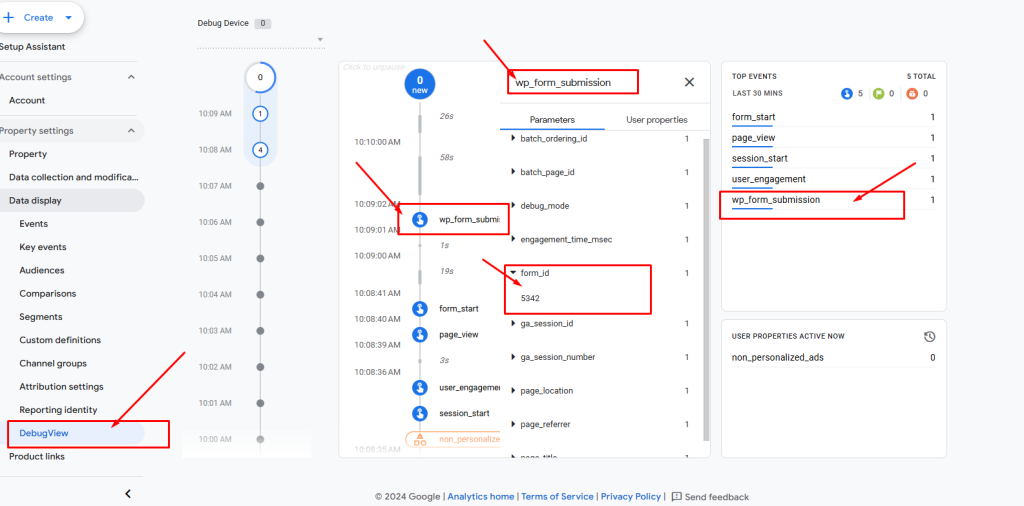Click the parameters panel vertical scrollbar
1024x506 pixels.
(x=705, y=289)
